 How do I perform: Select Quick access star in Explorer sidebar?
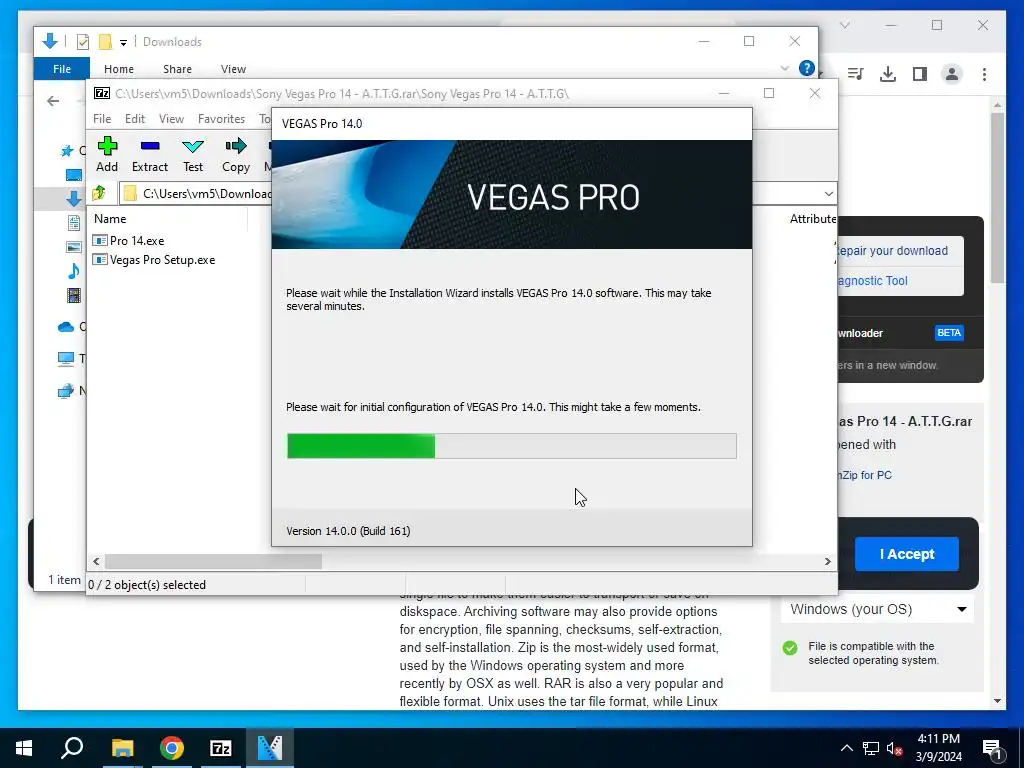click(x=67, y=151)
